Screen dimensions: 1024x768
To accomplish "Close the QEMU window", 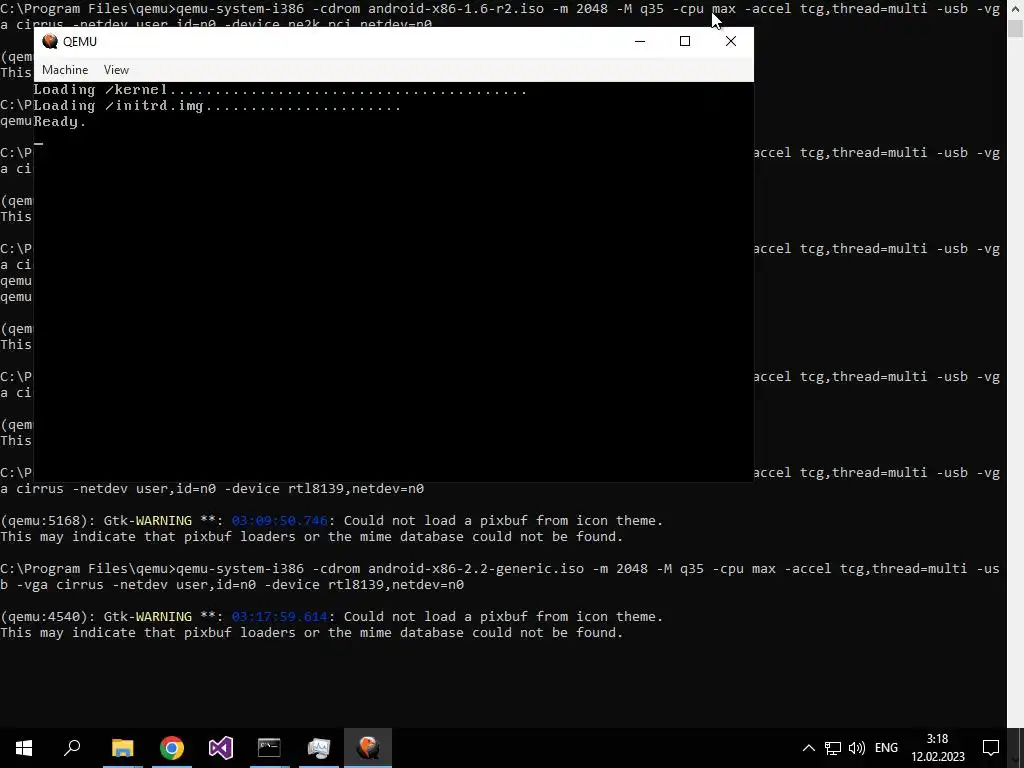I will [731, 41].
